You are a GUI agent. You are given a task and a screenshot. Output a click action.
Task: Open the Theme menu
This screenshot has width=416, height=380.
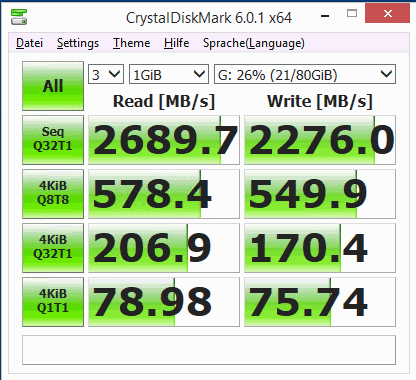point(131,43)
